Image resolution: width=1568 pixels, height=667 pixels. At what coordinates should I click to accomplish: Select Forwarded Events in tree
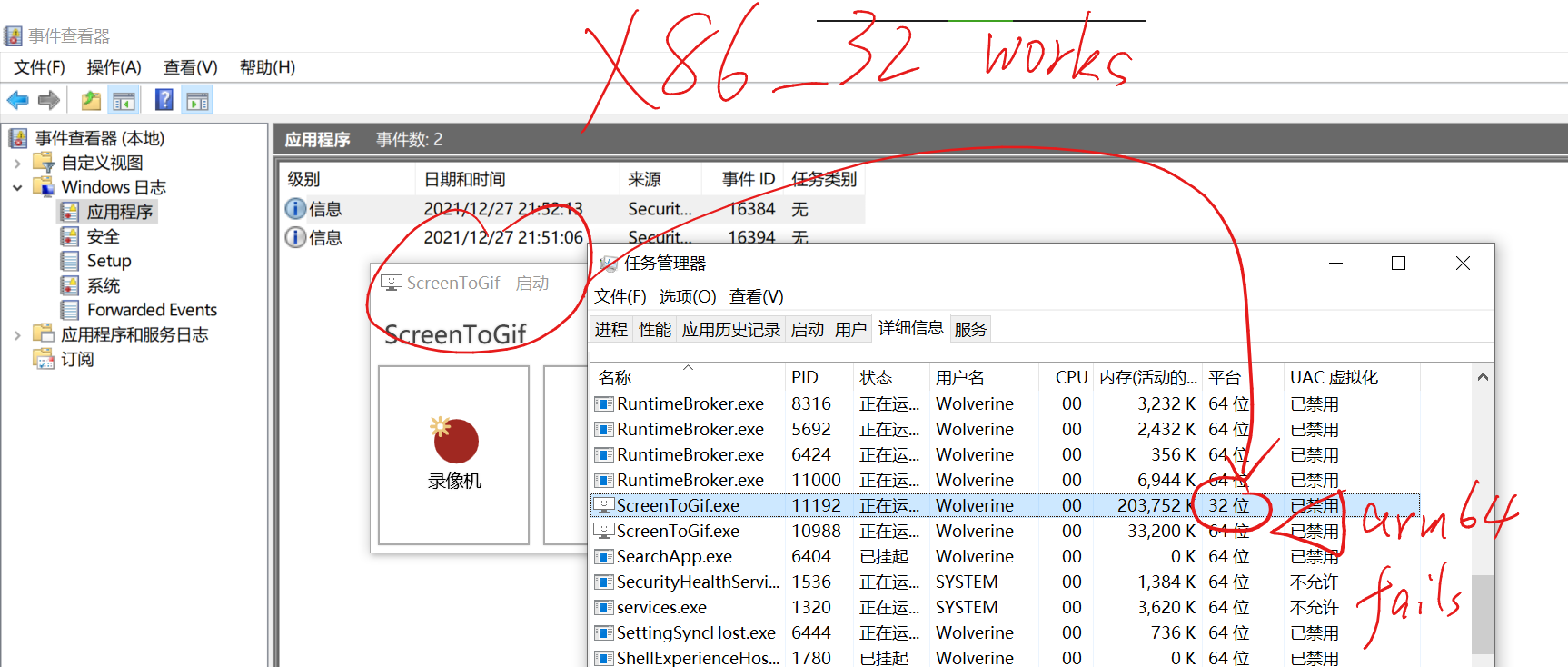[152, 310]
